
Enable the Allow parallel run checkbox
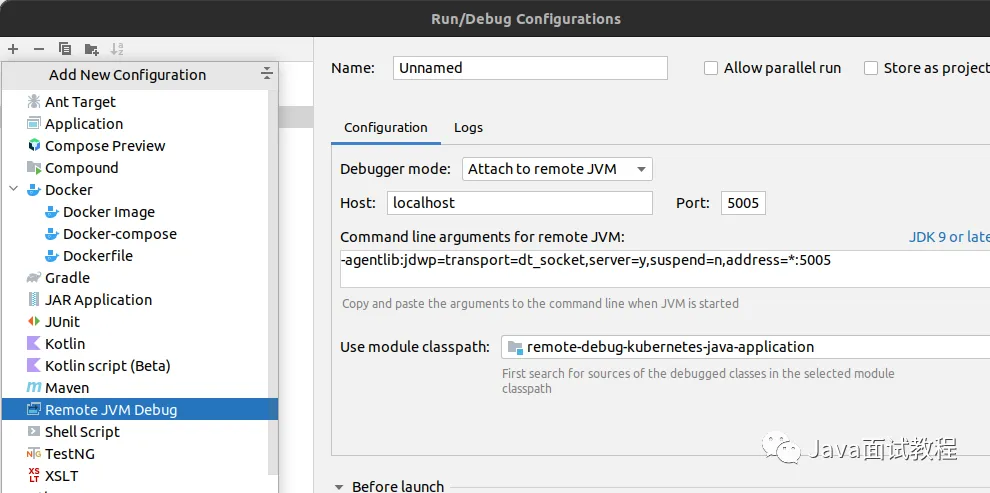click(x=711, y=68)
